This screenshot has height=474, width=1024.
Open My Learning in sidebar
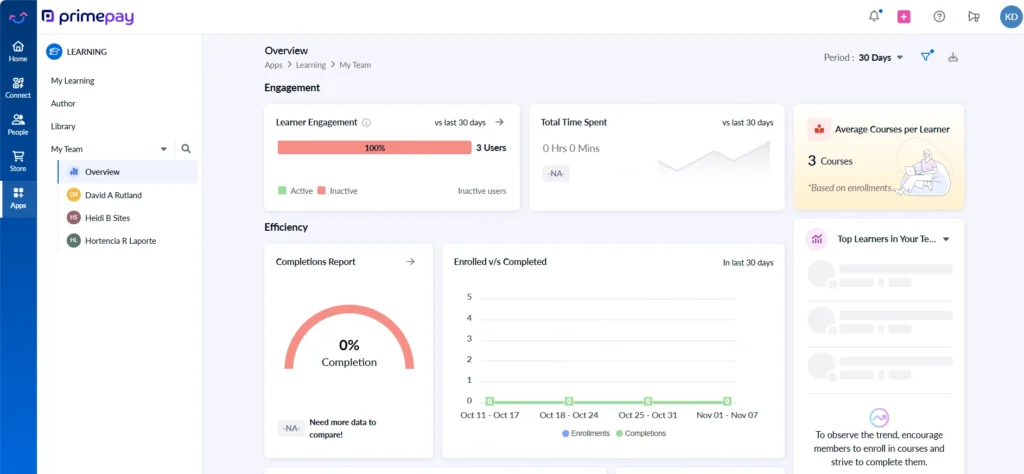click(x=73, y=80)
